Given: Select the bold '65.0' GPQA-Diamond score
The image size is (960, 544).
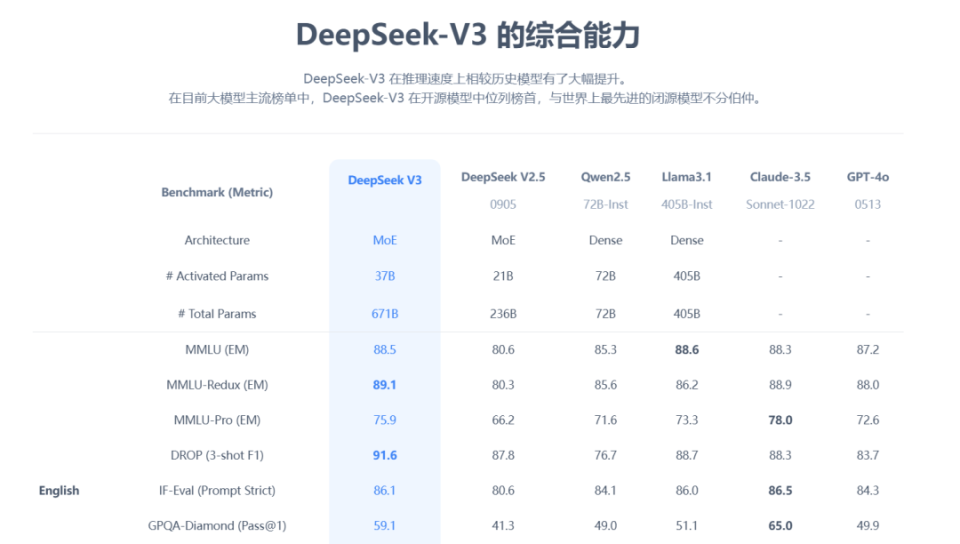Looking at the screenshot, I should (780, 526).
